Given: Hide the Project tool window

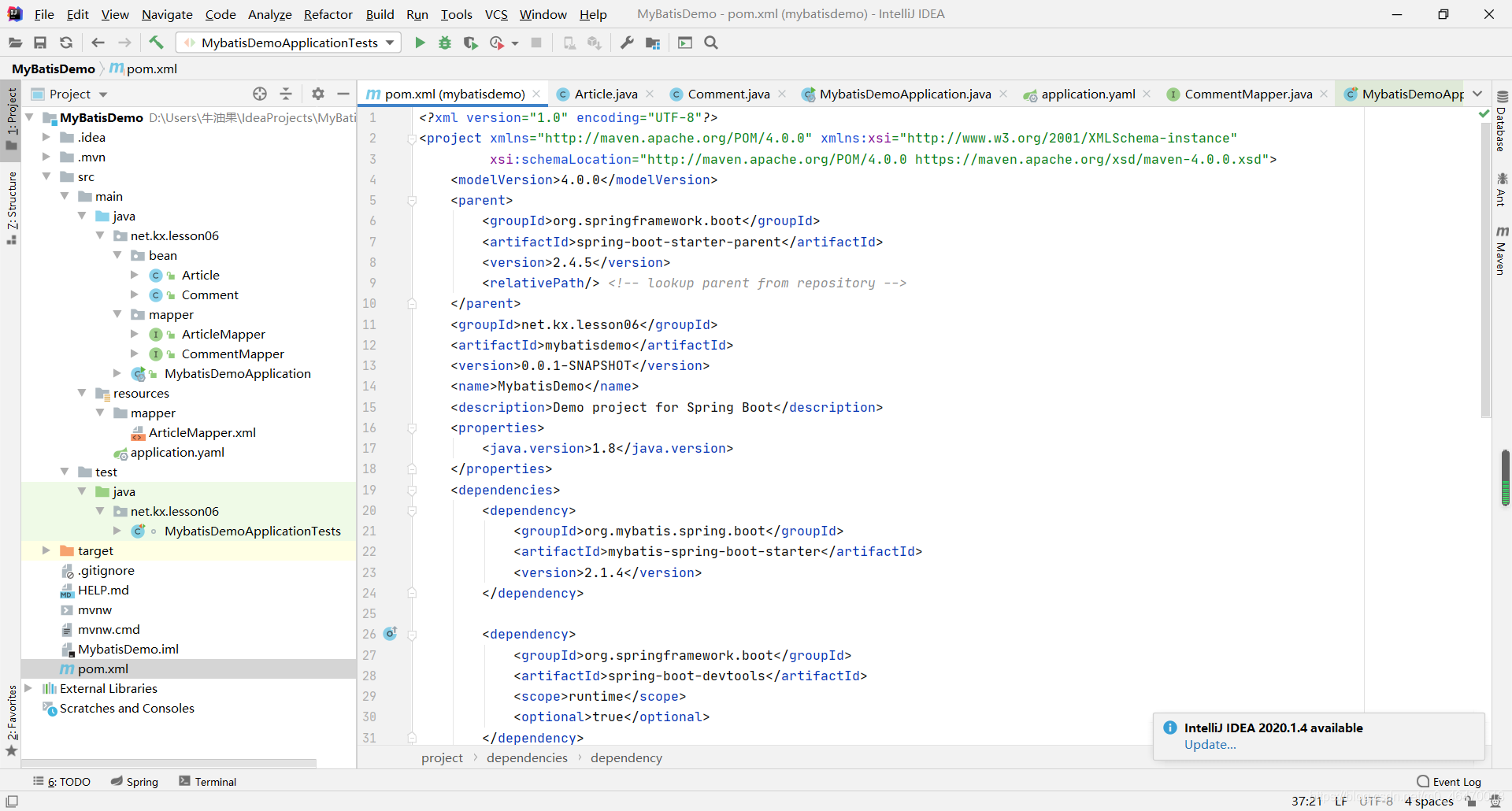Looking at the screenshot, I should pos(343,94).
